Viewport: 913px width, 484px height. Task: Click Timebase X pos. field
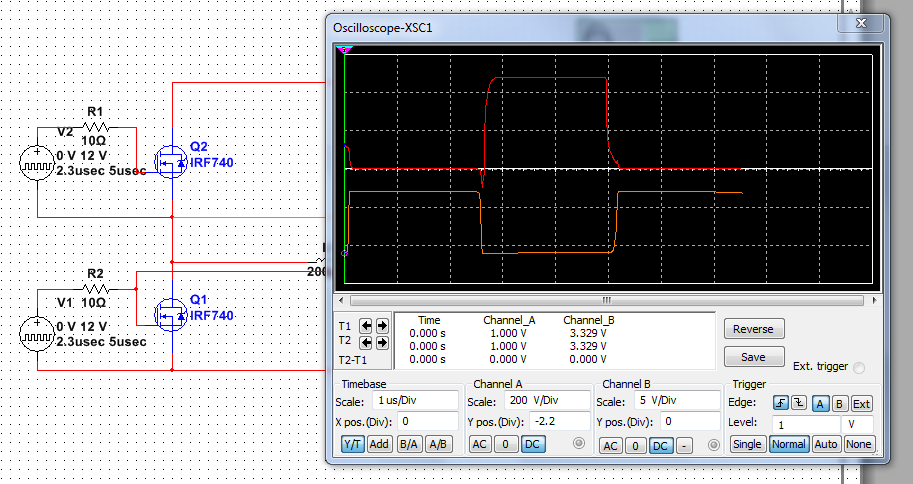point(428,421)
